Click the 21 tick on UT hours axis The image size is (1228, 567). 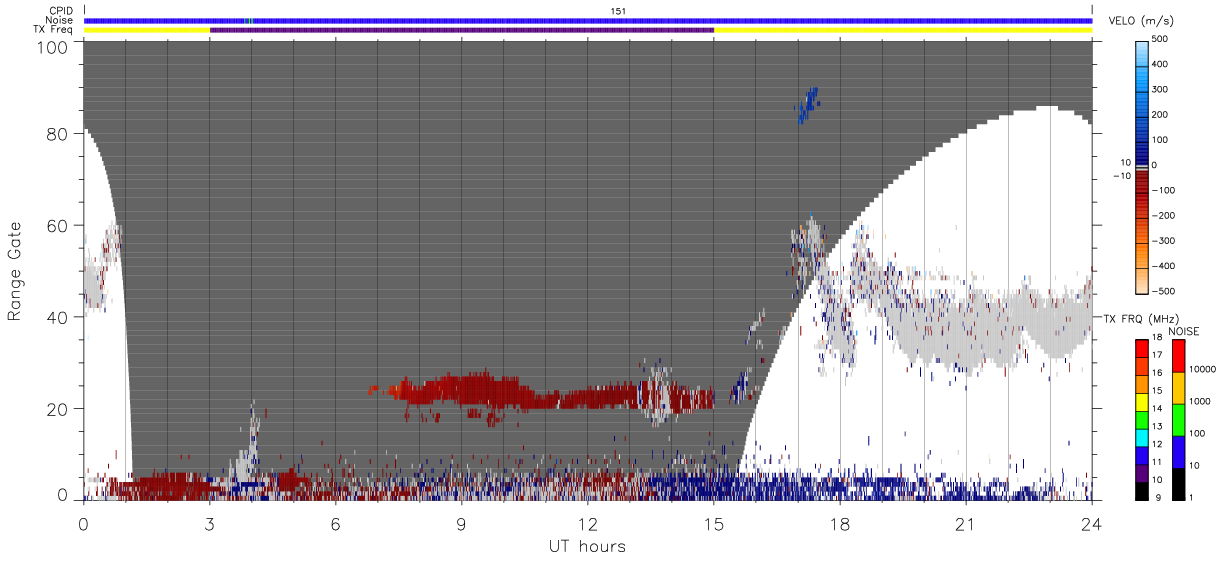pyautogui.click(x=966, y=523)
